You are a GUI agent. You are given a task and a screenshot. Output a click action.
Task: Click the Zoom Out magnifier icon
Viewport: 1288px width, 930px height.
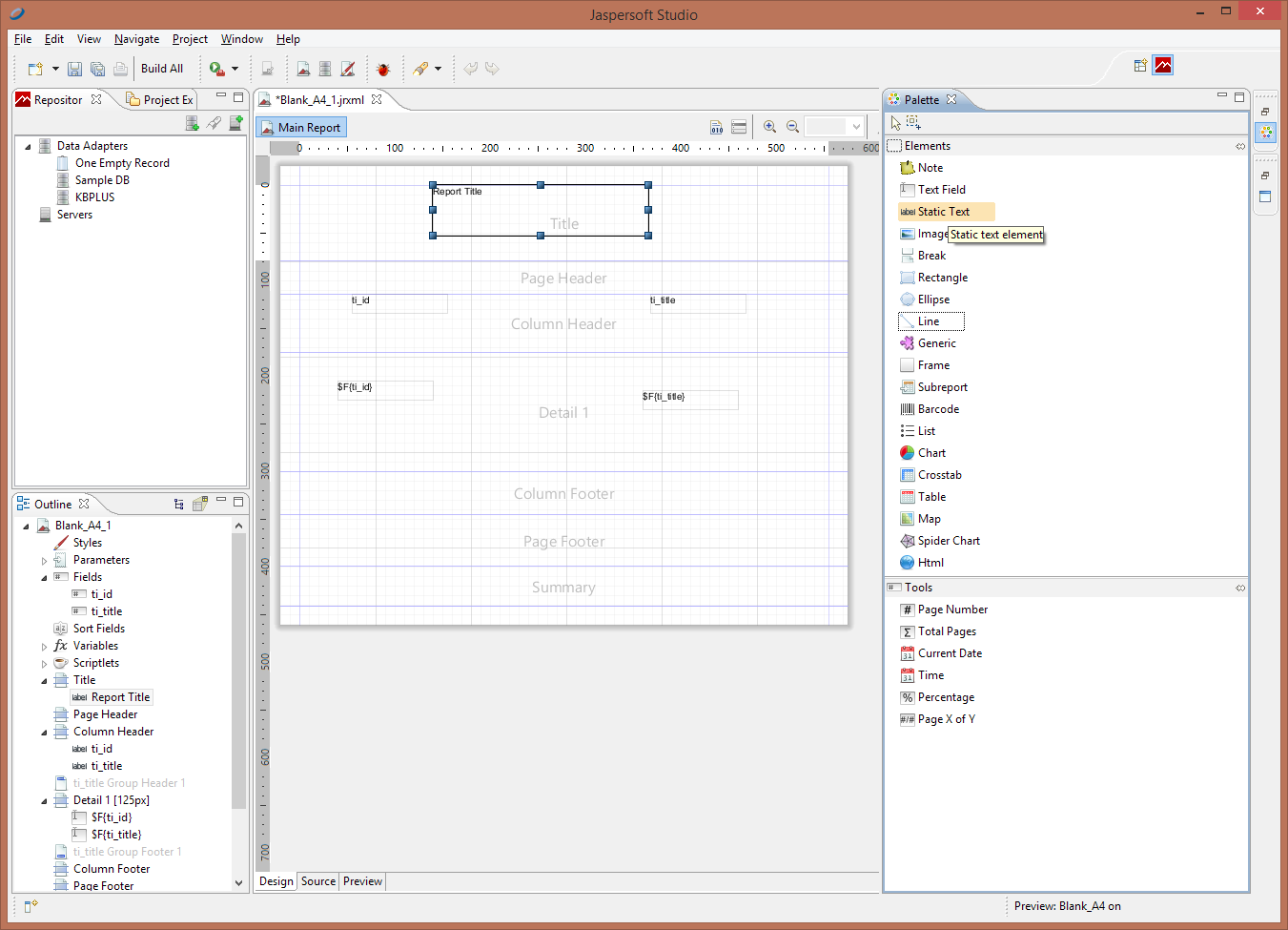(792, 127)
